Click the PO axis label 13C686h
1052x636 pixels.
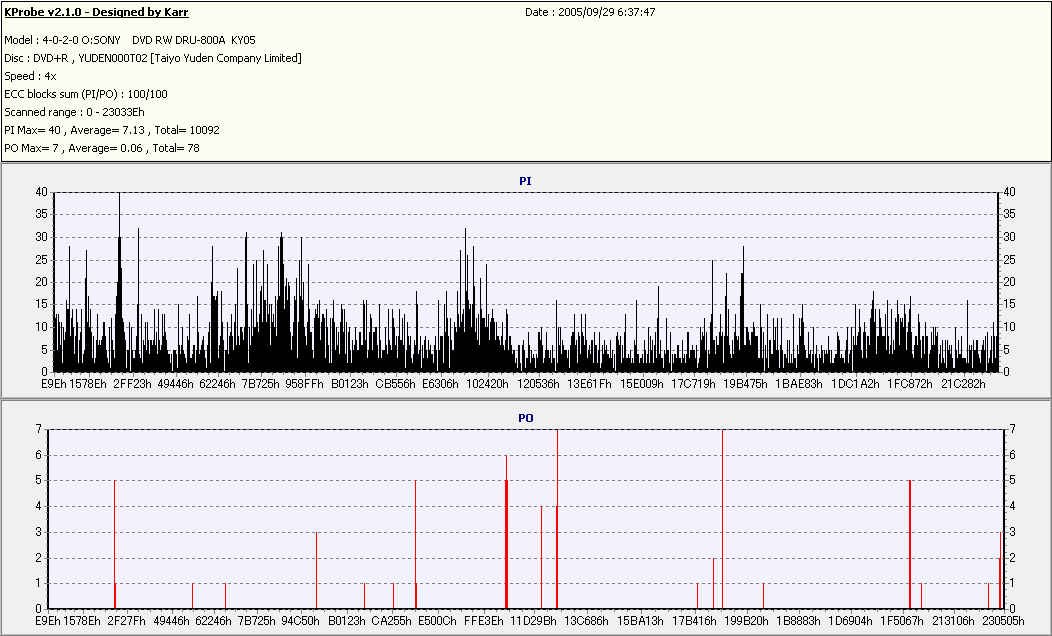586,621
